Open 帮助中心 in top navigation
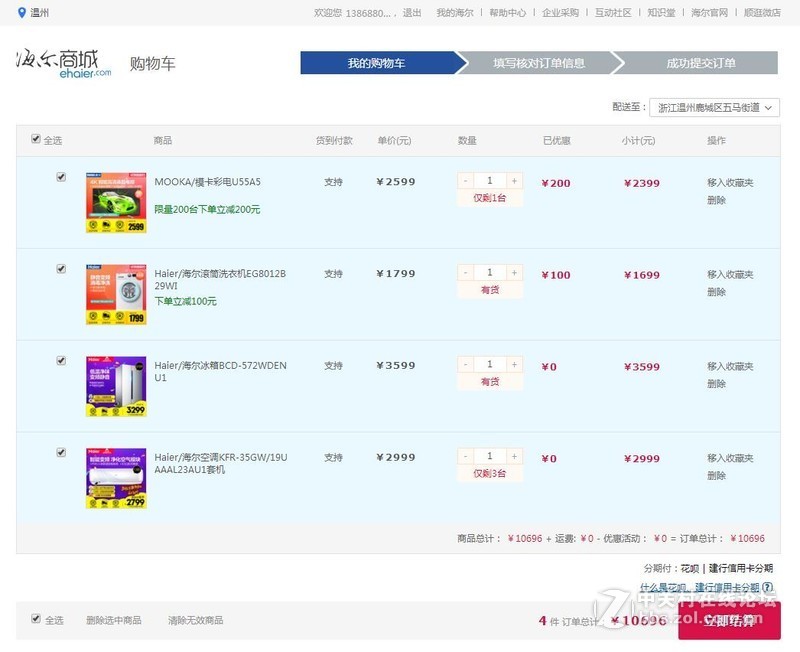800x652 pixels. 507,13
